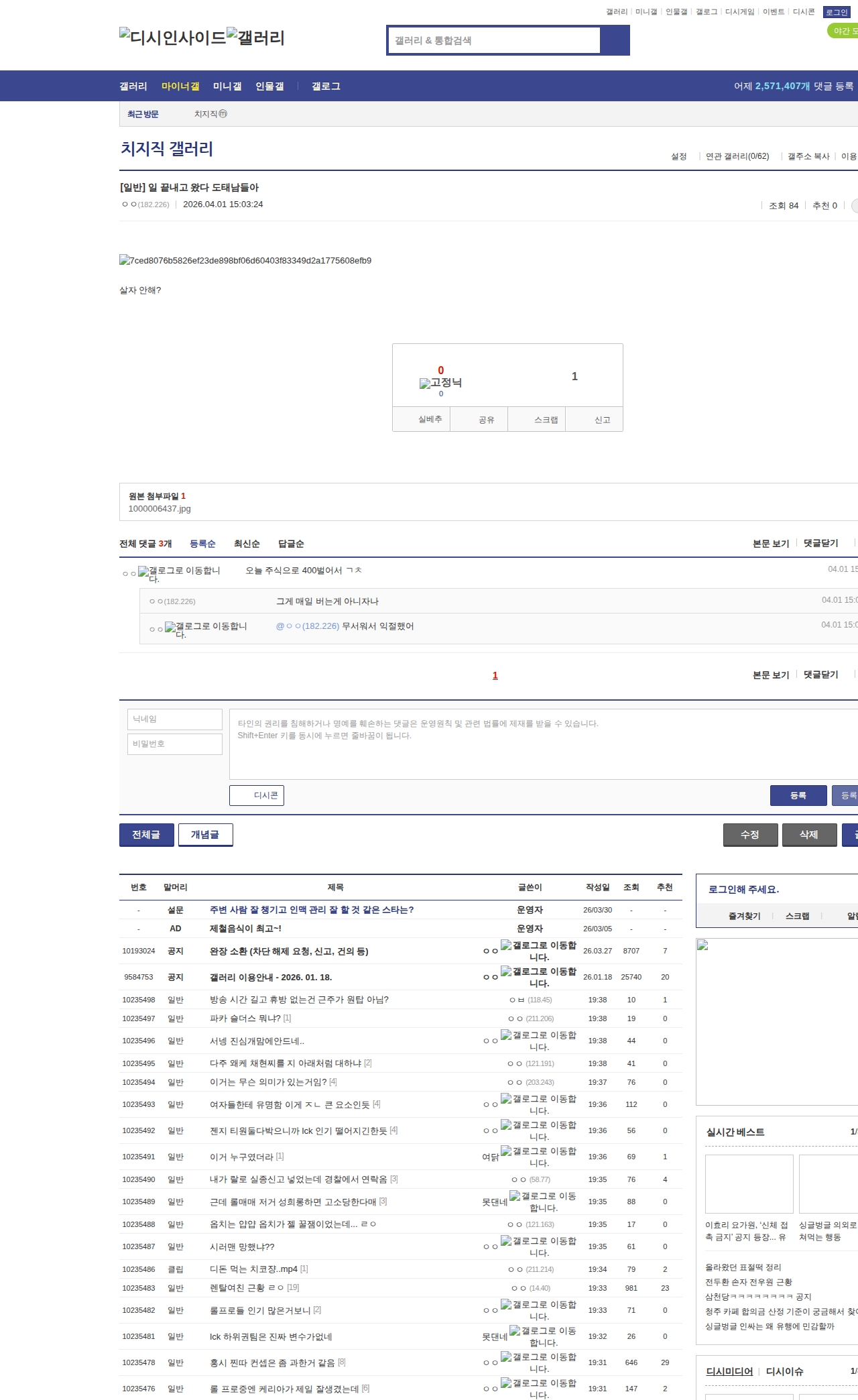Screen dimensions: 858x1400
Task: Toggle comments closed with the top 댓글닫기
Action: tap(821, 543)
